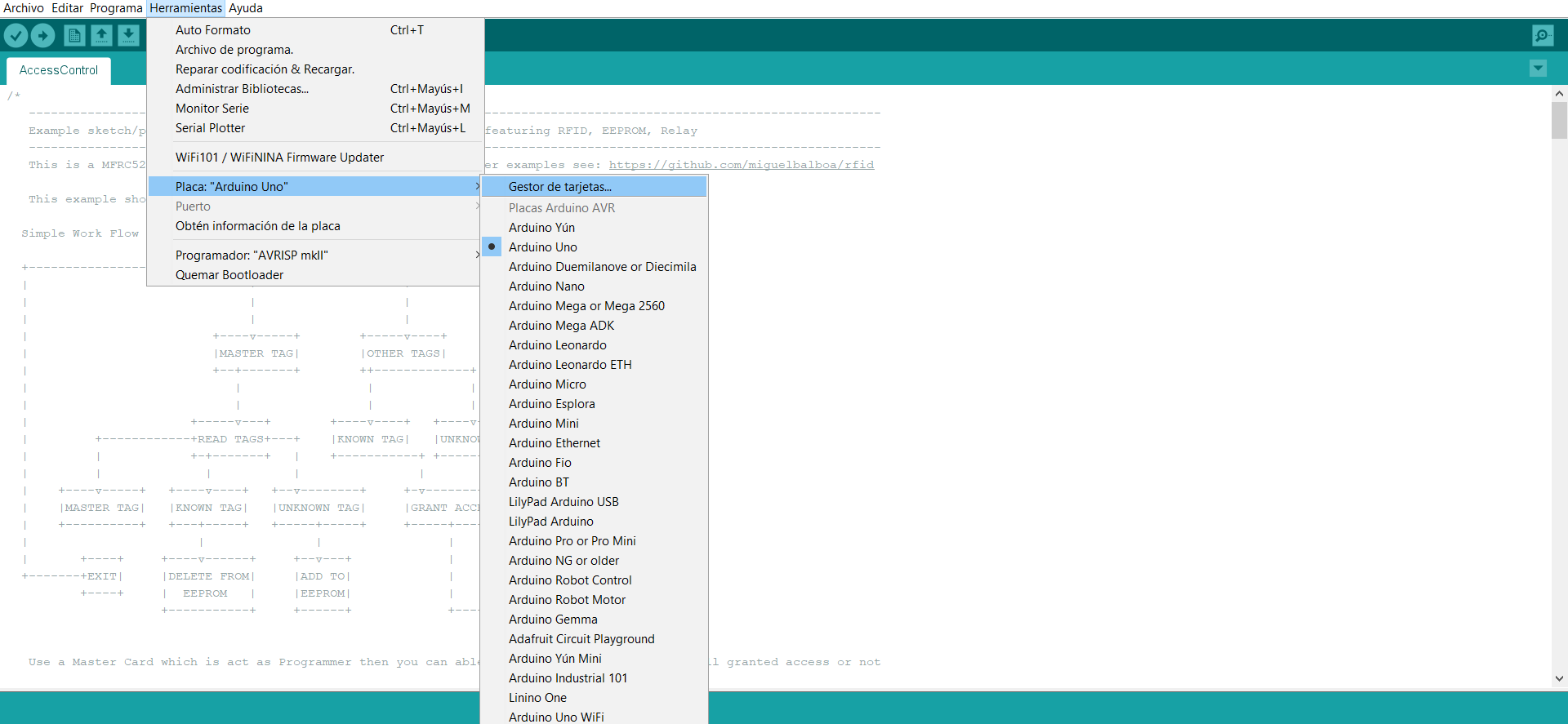Select the Arduino Gemma board
Image resolution: width=1568 pixels, height=724 pixels.
click(594, 620)
